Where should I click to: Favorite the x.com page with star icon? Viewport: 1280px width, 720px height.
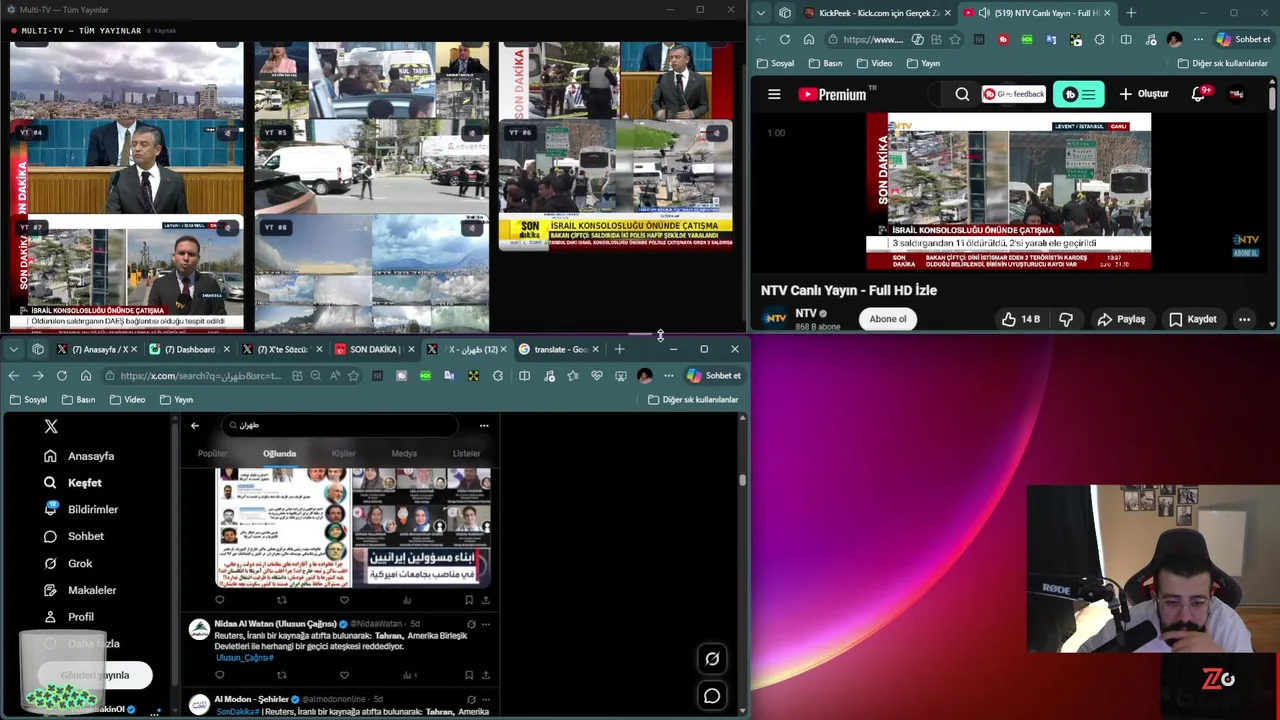click(353, 376)
